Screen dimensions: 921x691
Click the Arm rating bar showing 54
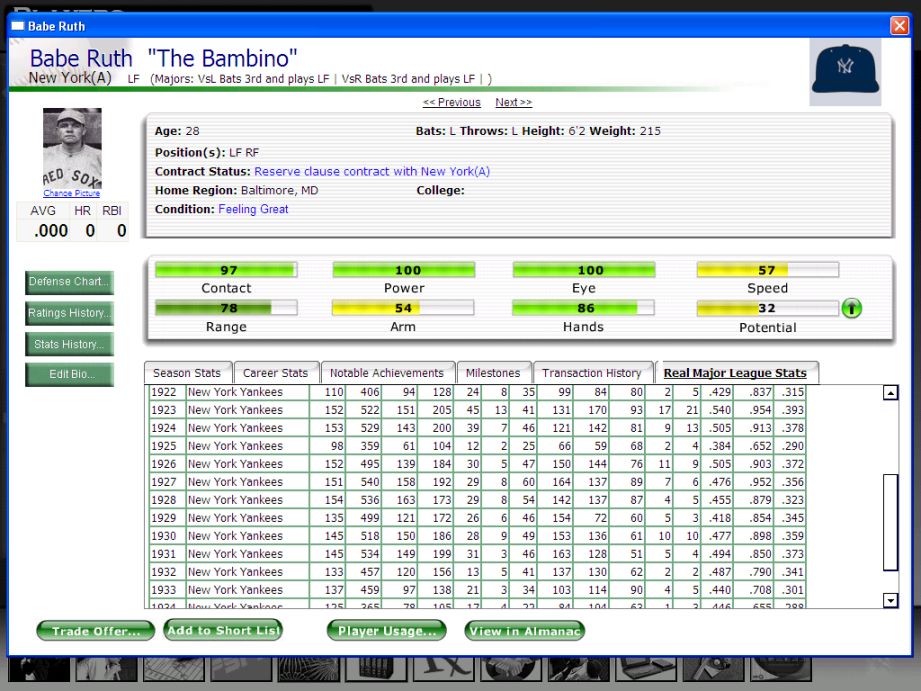click(403, 308)
